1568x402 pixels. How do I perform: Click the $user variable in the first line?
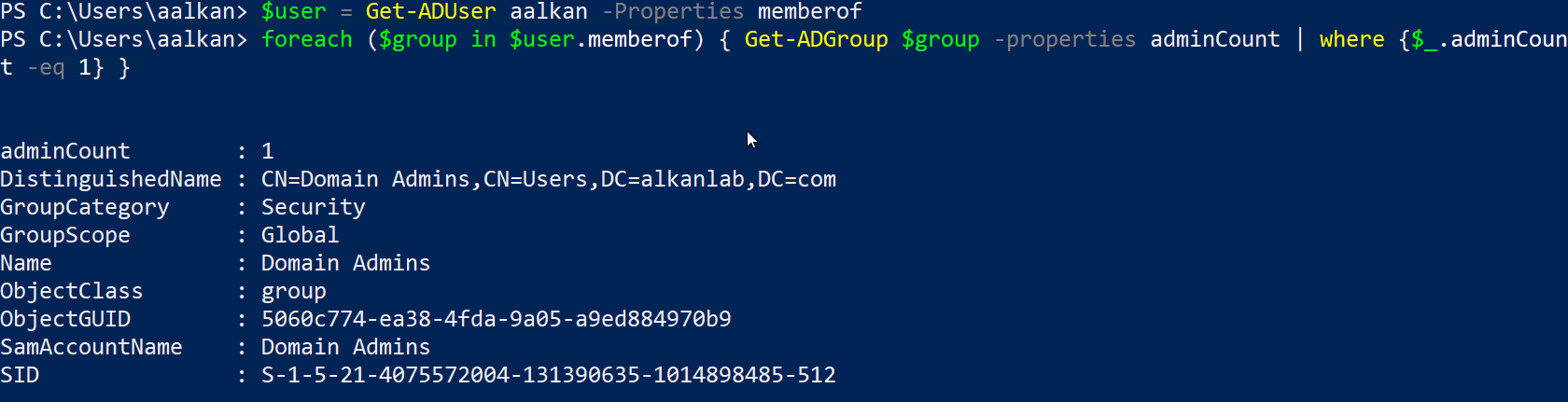click(293, 11)
